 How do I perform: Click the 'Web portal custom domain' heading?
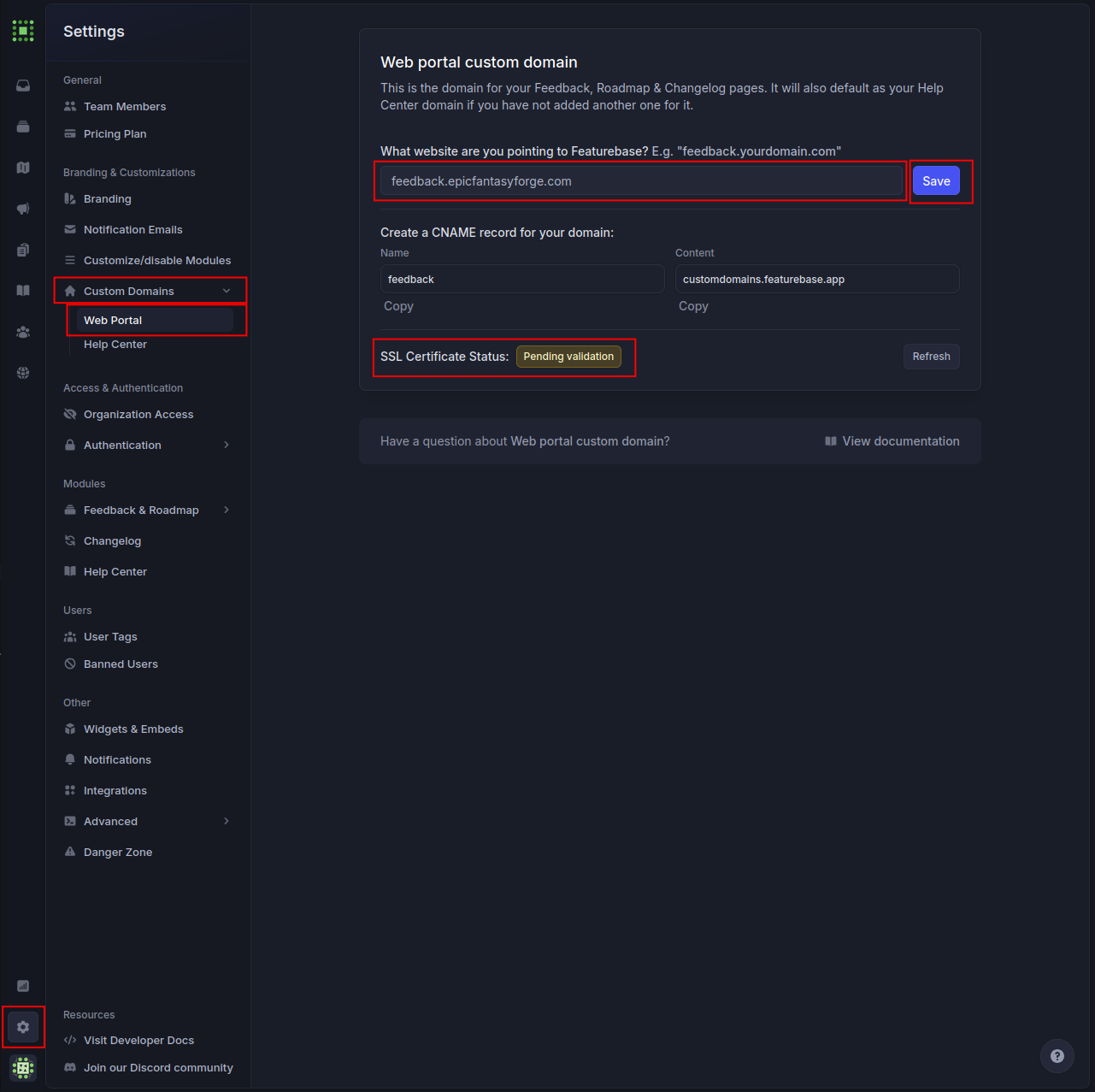point(479,62)
